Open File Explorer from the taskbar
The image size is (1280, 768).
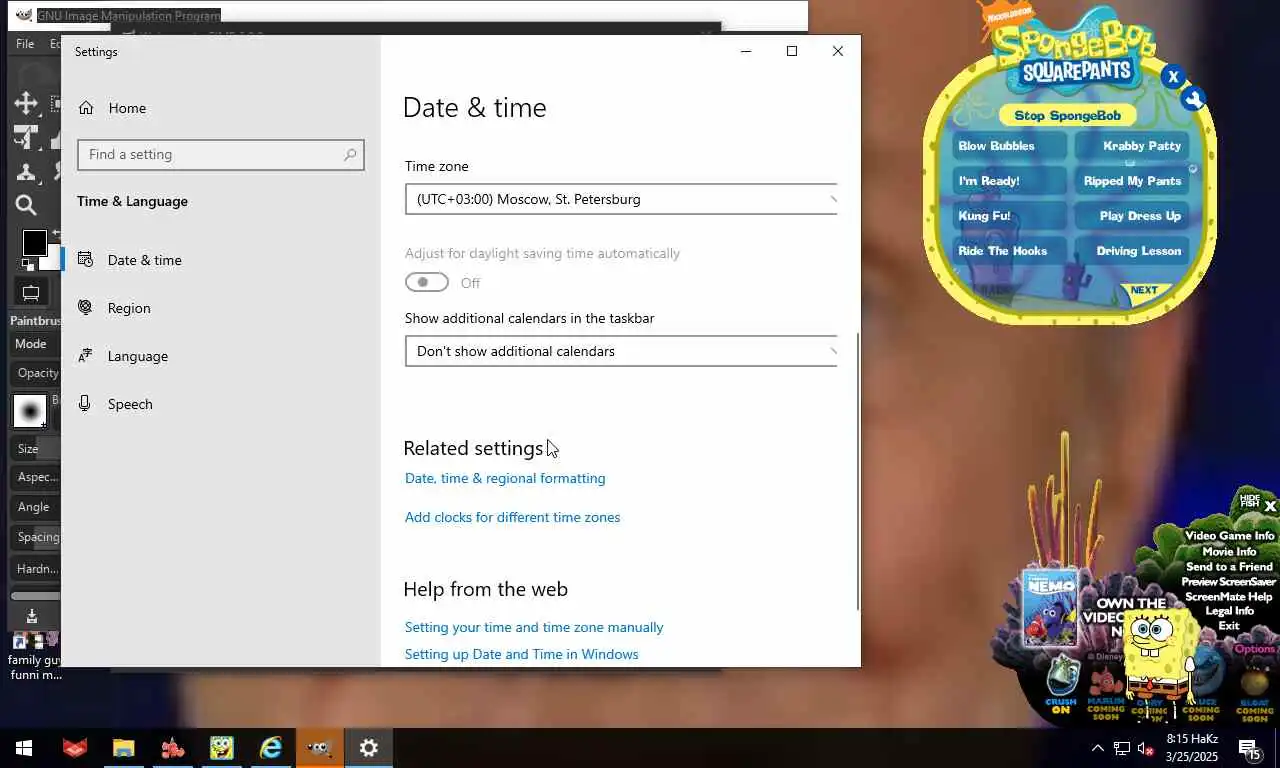(123, 748)
